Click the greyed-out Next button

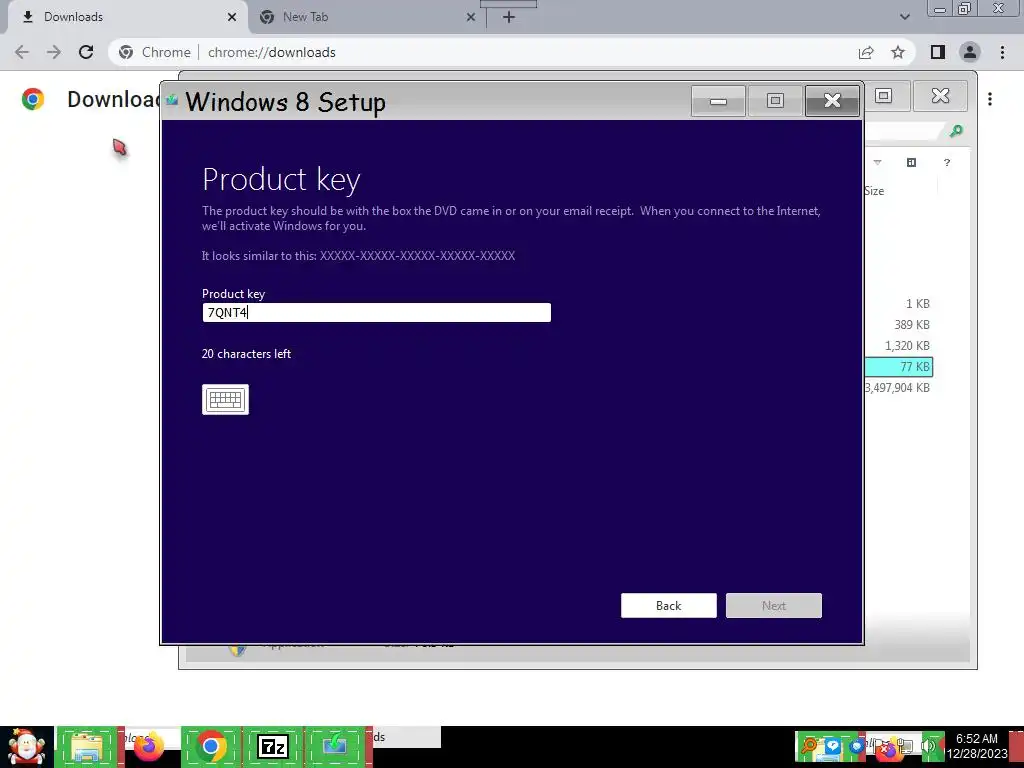(773, 605)
